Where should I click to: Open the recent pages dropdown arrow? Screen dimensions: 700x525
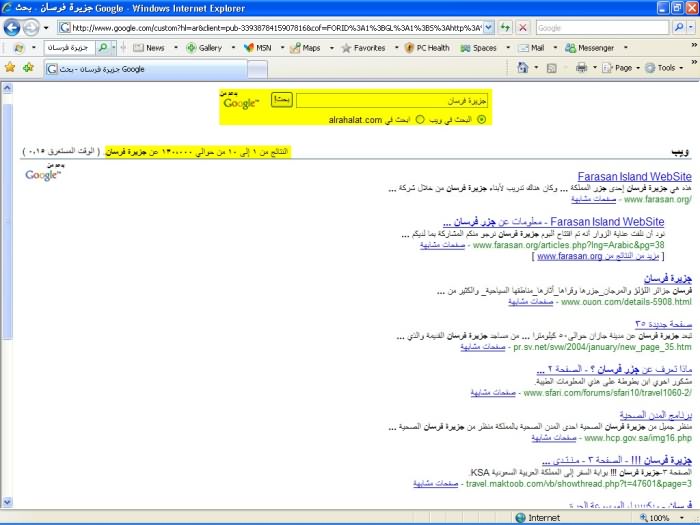point(46,28)
